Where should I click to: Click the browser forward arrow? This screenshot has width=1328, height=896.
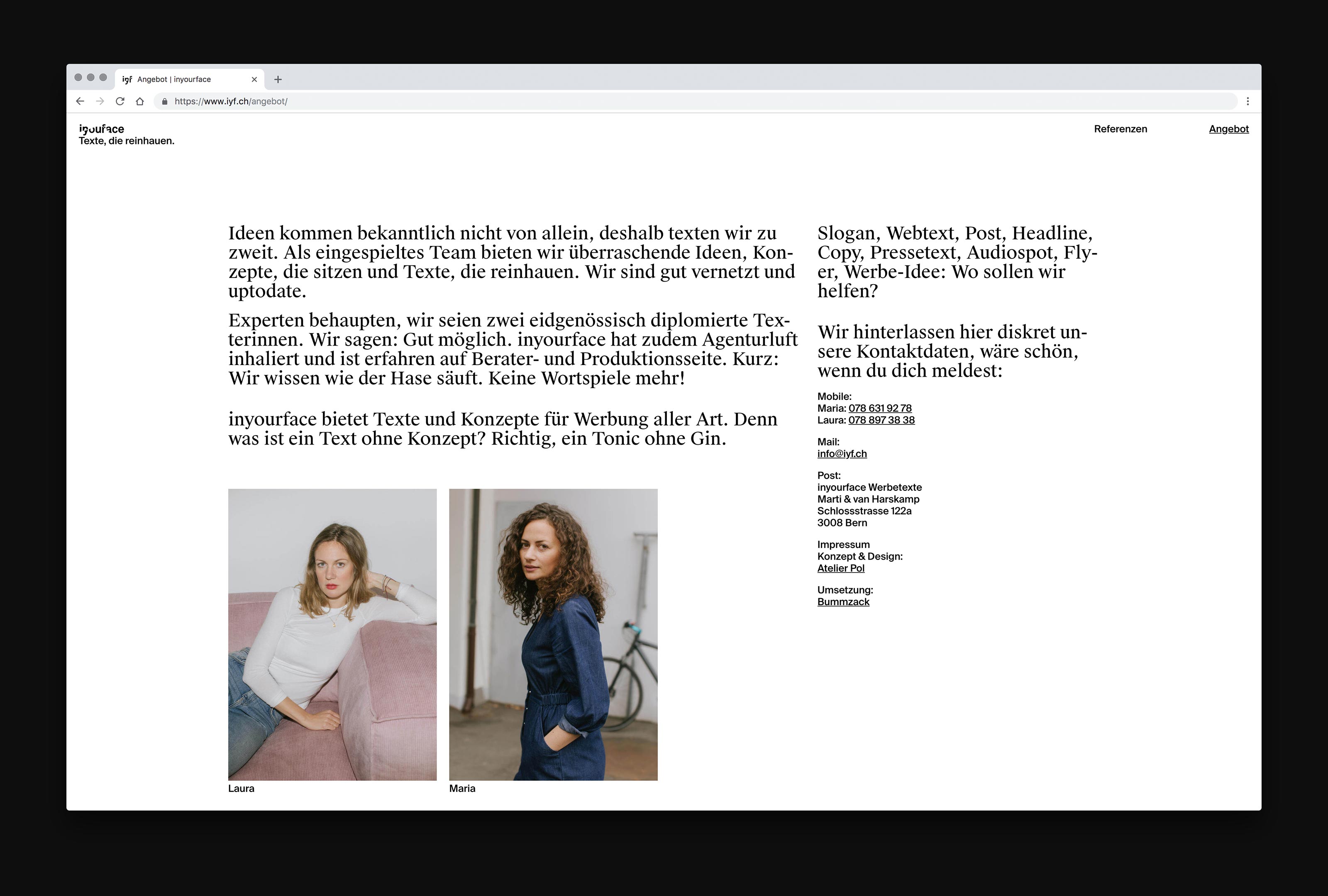point(100,101)
